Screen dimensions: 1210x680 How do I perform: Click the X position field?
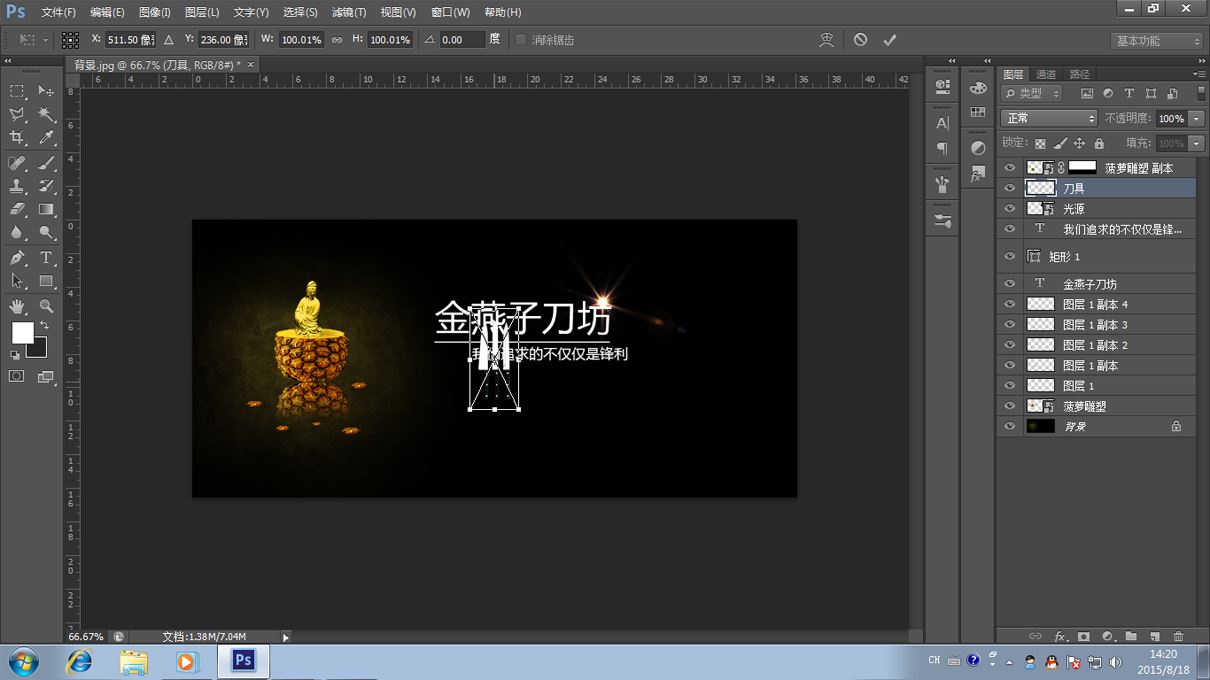[131, 40]
